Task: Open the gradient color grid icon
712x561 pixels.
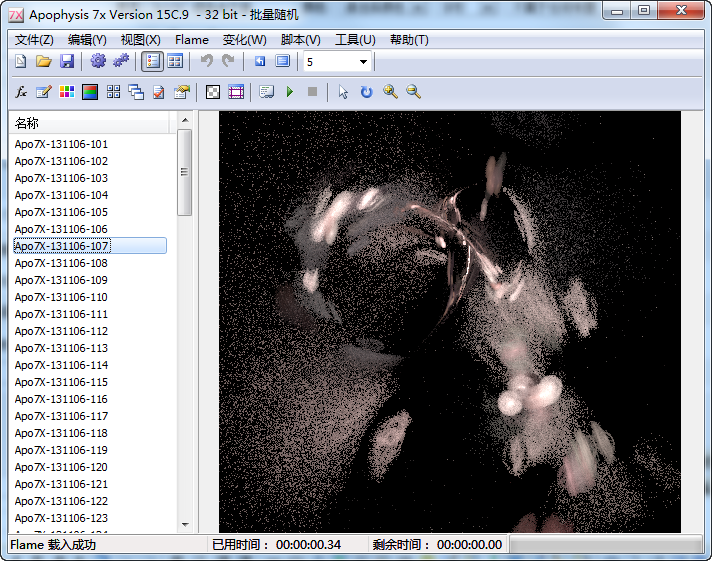Action: pyautogui.click(x=67, y=92)
